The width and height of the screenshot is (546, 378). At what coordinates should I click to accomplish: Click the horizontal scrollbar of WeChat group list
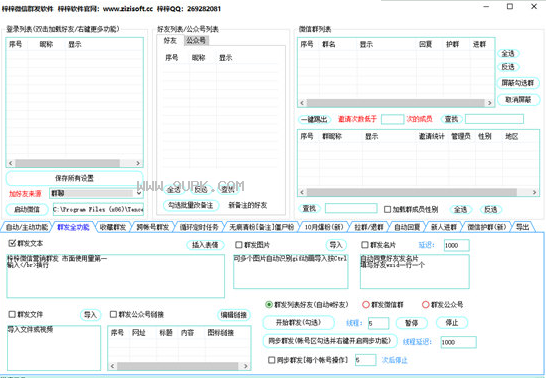tap(395, 103)
